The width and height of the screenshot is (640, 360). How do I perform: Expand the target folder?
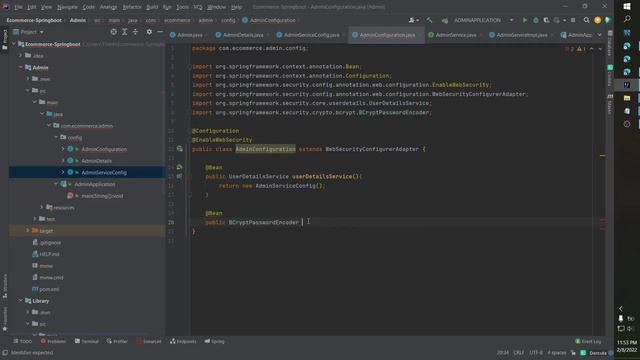pyautogui.click(x=28, y=231)
